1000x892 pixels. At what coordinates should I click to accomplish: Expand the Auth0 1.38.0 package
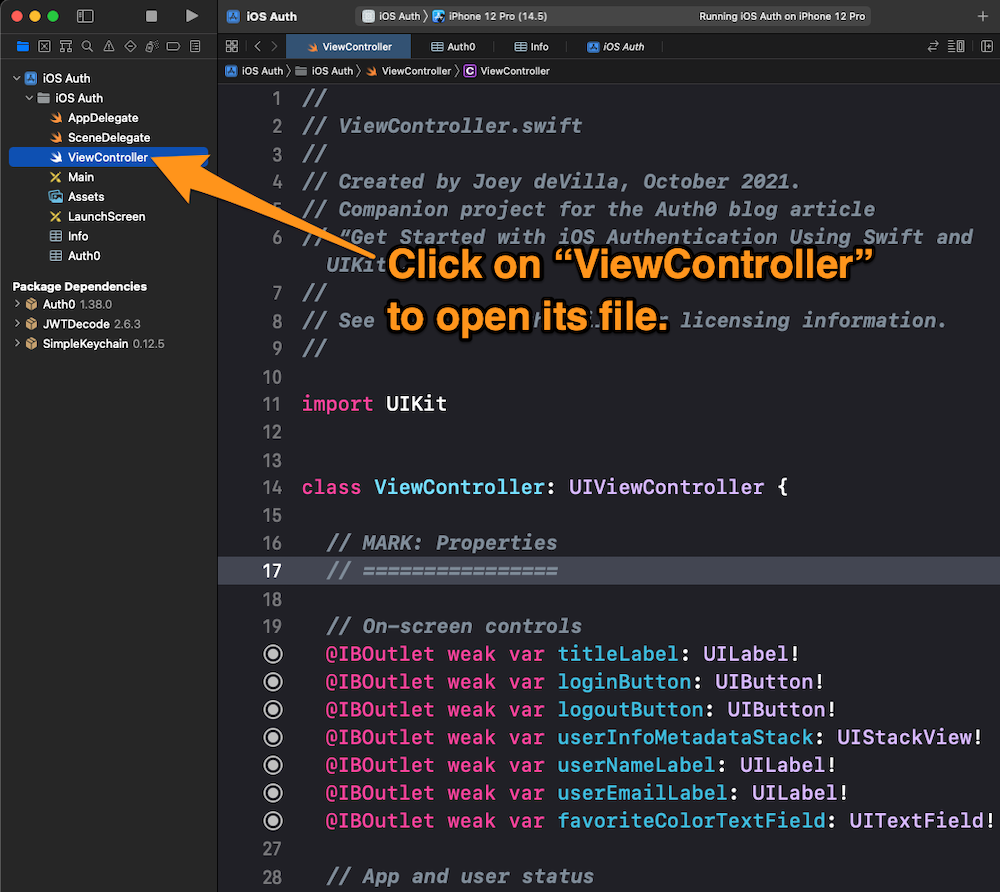[17, 304]
